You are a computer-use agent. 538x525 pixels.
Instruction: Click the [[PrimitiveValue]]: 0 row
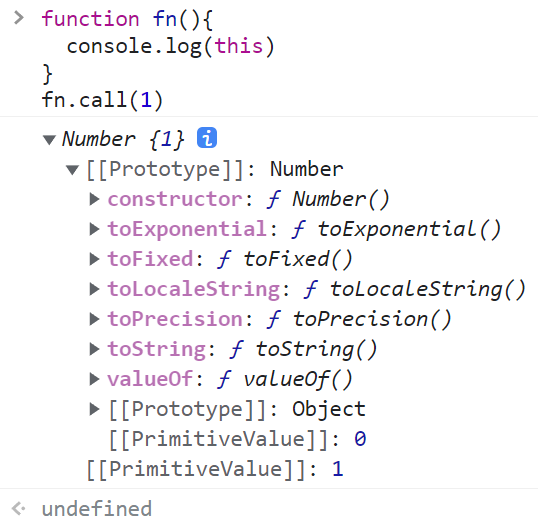[x=237, y=439]
